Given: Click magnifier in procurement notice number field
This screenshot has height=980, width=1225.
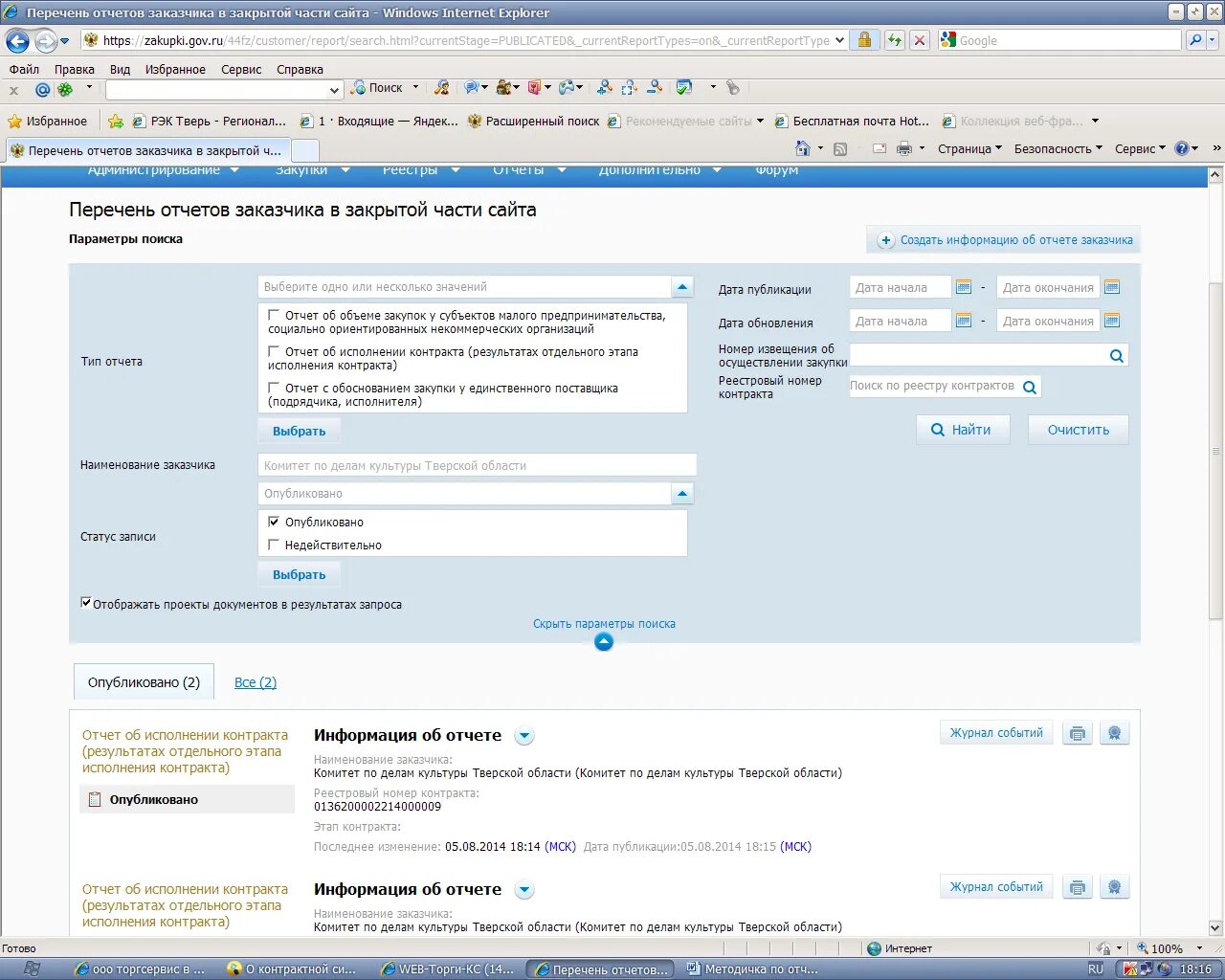Looking at the screenshot, I should pos(1116,355).
